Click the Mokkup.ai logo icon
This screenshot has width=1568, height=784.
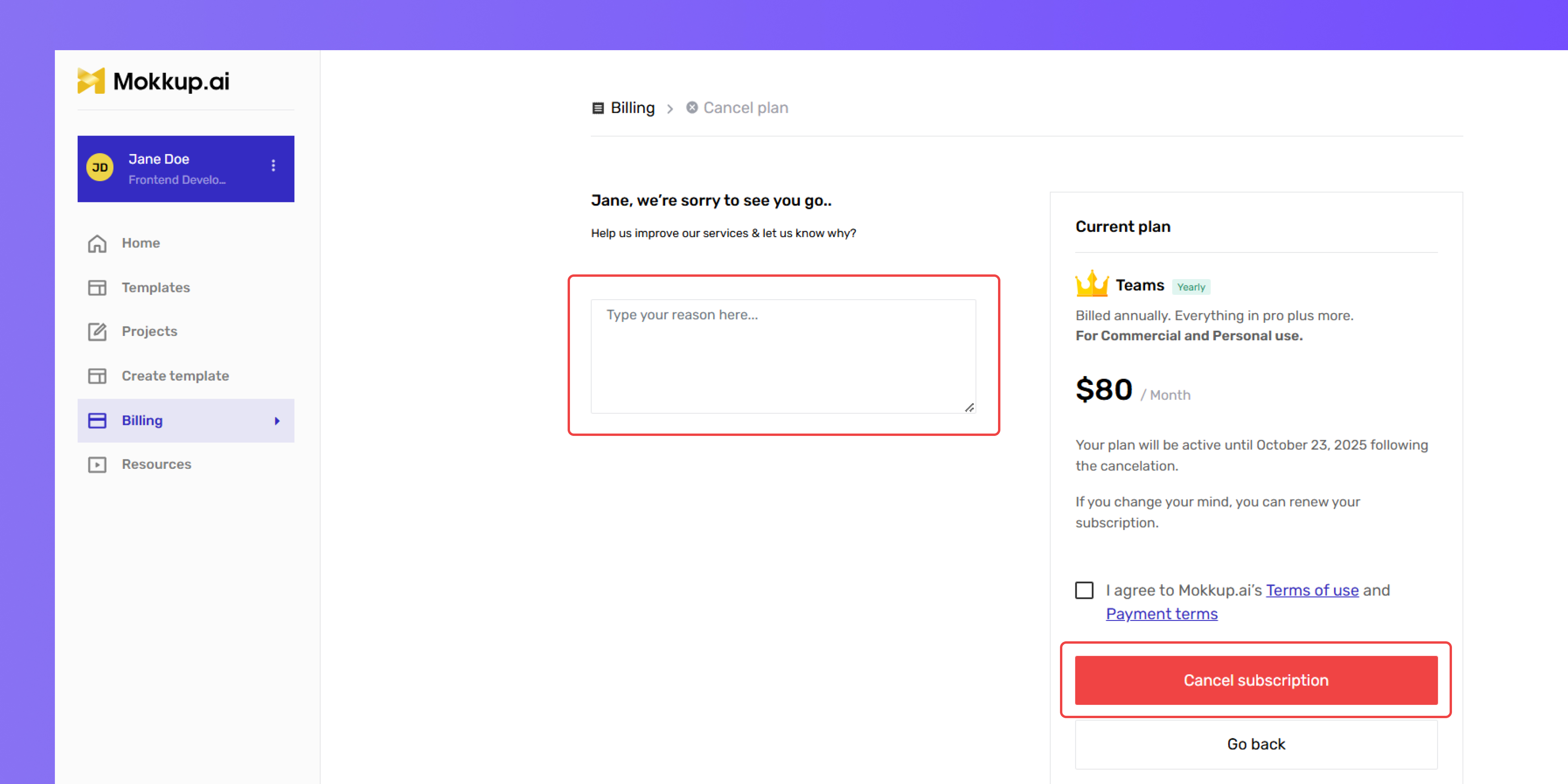click(x=91, y=81)
